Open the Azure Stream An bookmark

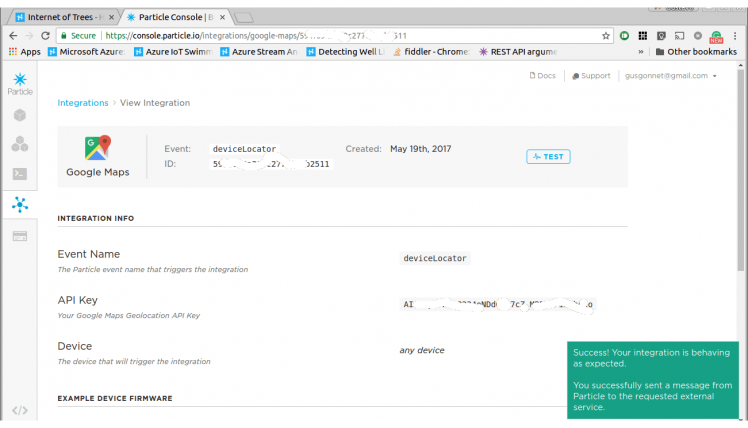click(x=259, y=52)
